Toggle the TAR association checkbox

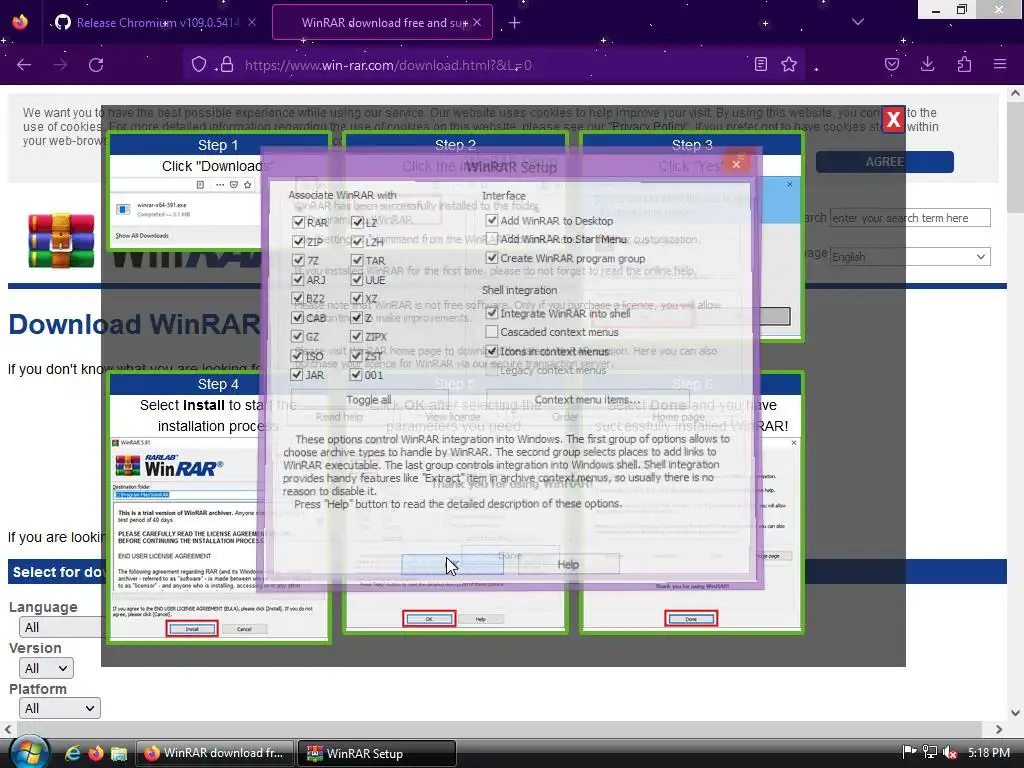(x=357, y=260)
